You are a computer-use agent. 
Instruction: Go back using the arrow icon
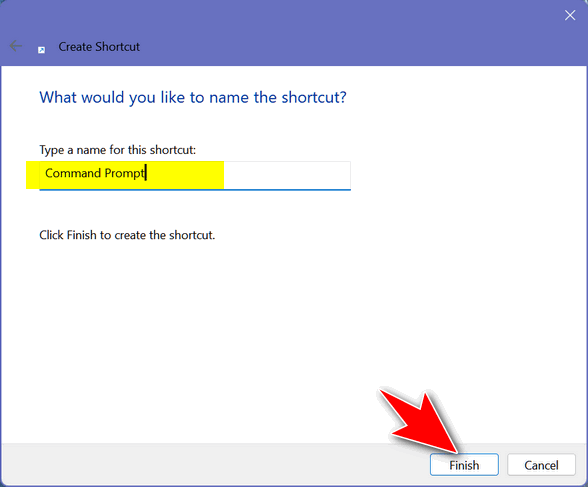(16, 46)
